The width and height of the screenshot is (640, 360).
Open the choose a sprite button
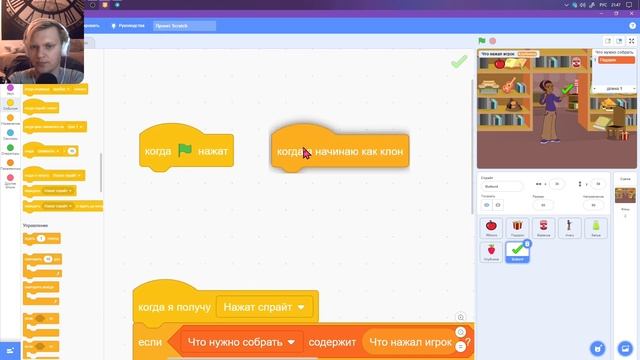pyautogui.click(x=598, y=348)
